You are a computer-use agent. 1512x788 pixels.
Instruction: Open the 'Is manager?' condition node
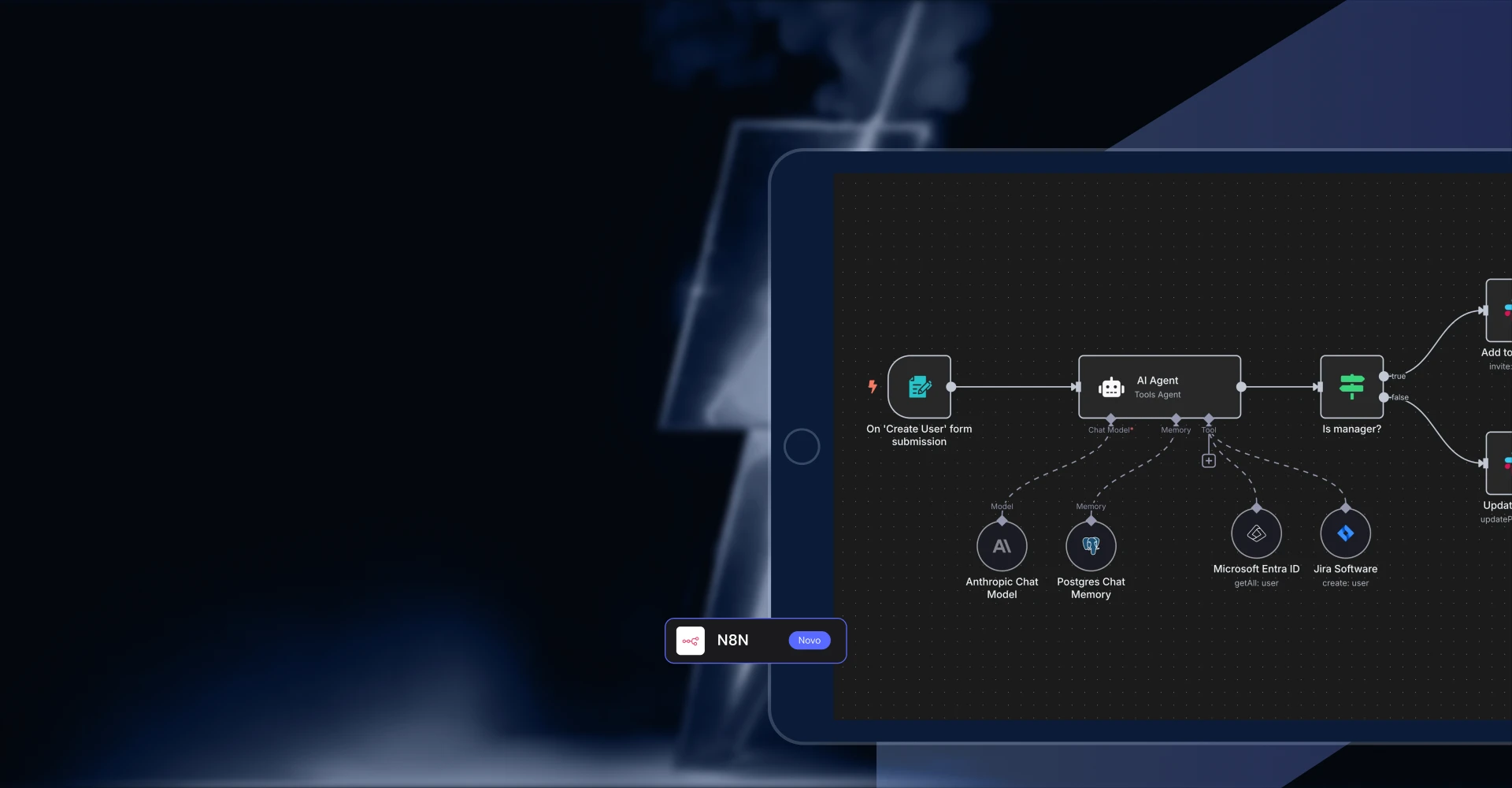[1351, 387]
